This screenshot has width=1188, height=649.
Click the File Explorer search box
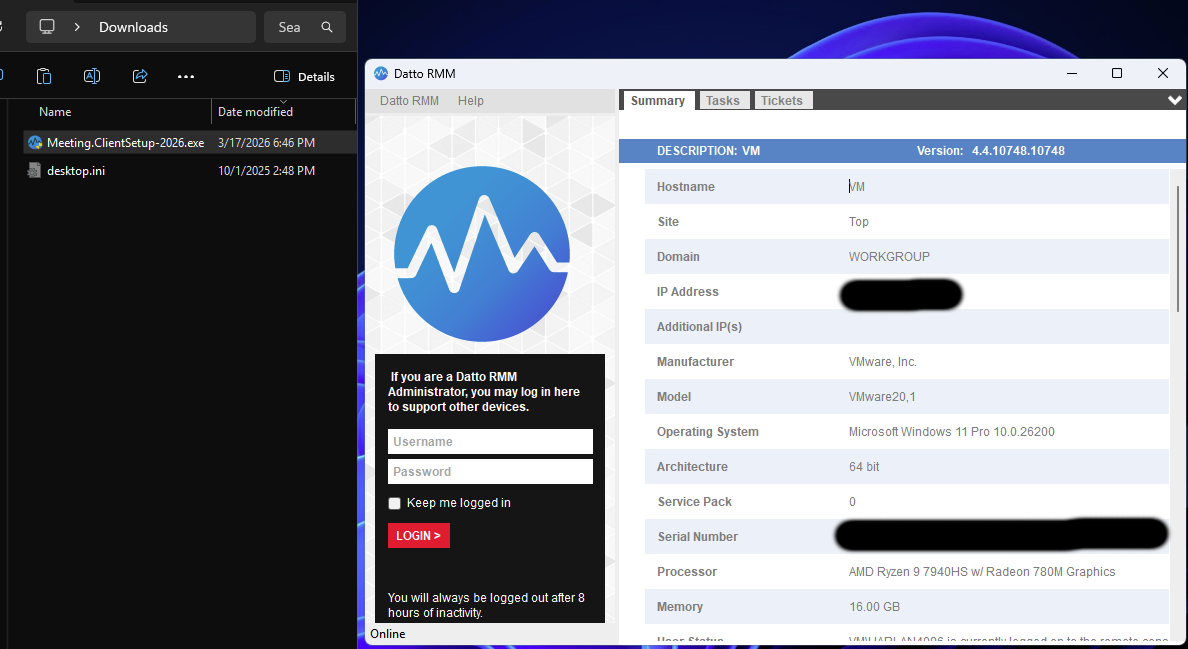coord(305,27)
